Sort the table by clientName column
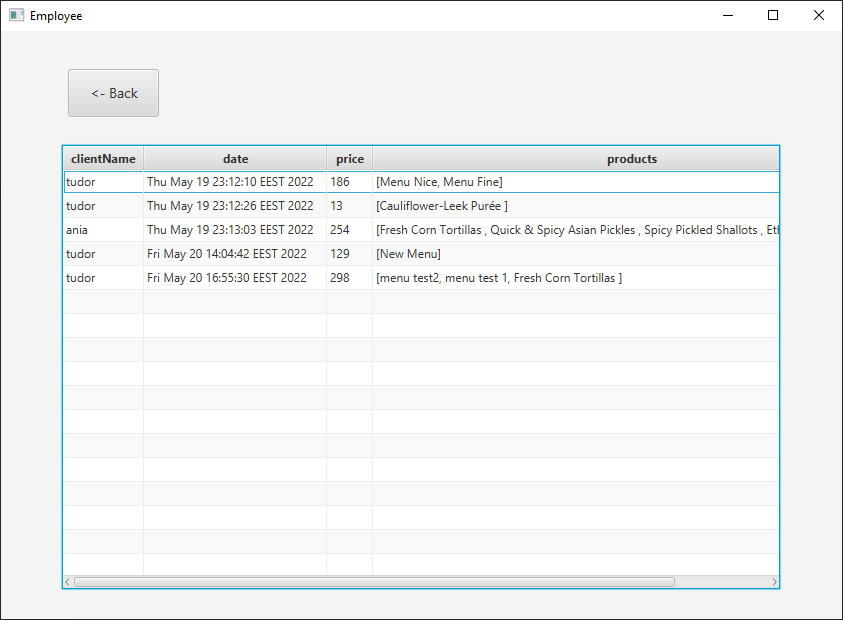The image size is (843, 620). pos(103,158)
